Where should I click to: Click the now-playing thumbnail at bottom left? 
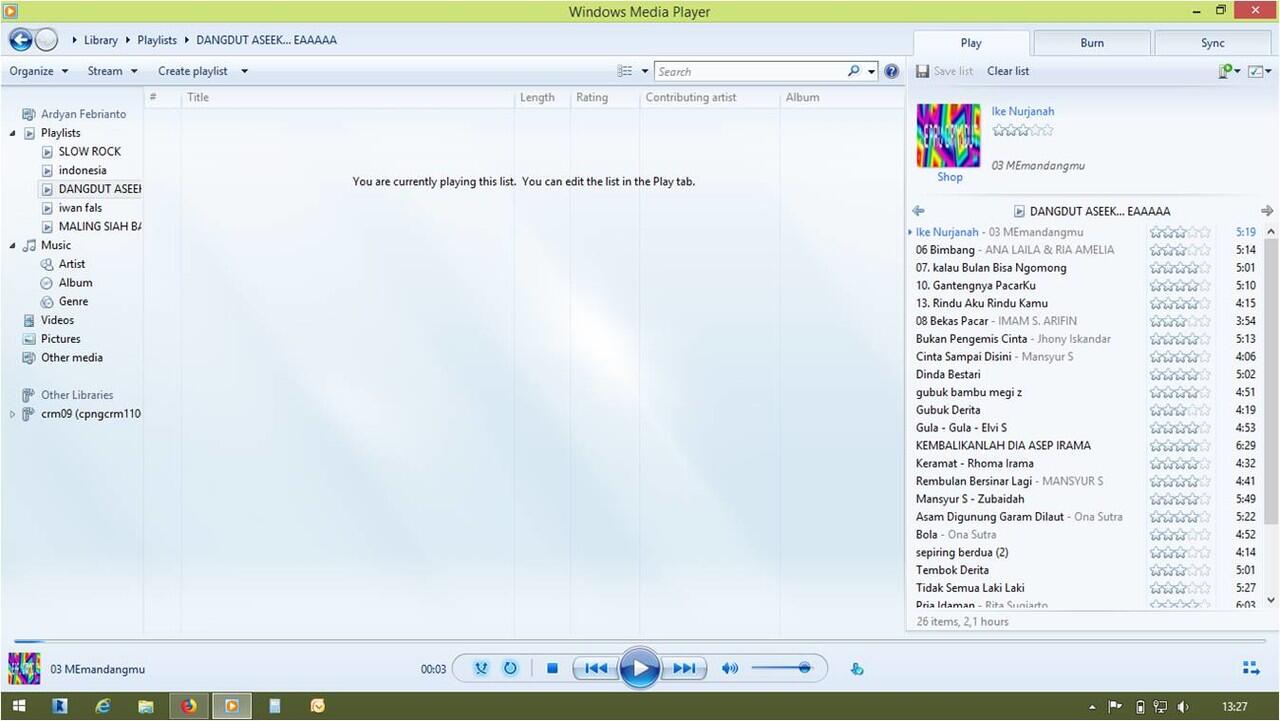(24, 668)
